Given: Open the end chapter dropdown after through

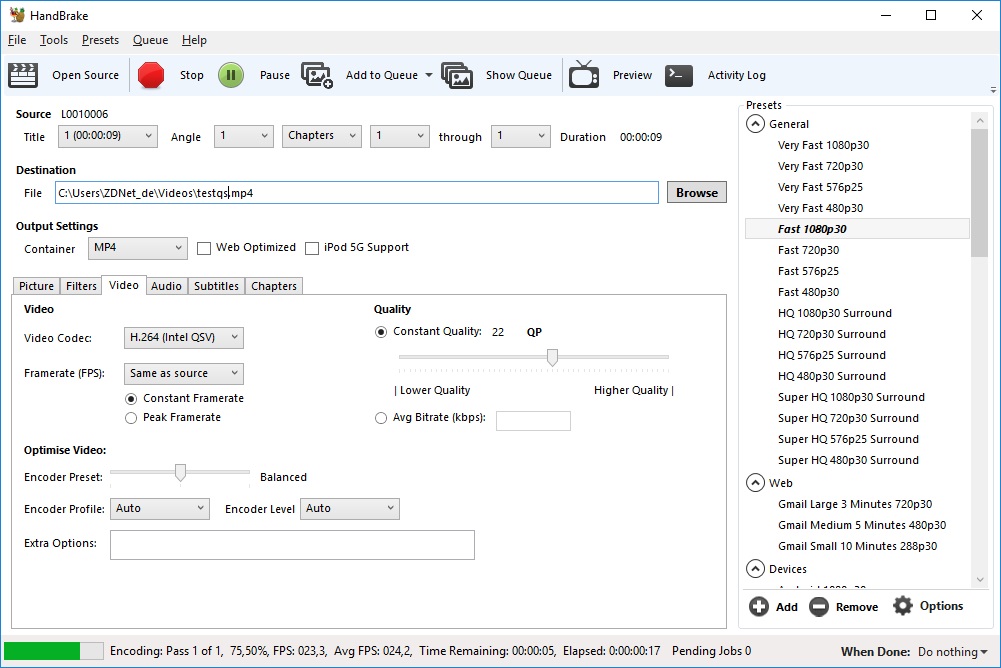Looking at the screenshot, I should click(x=520, y=136).
